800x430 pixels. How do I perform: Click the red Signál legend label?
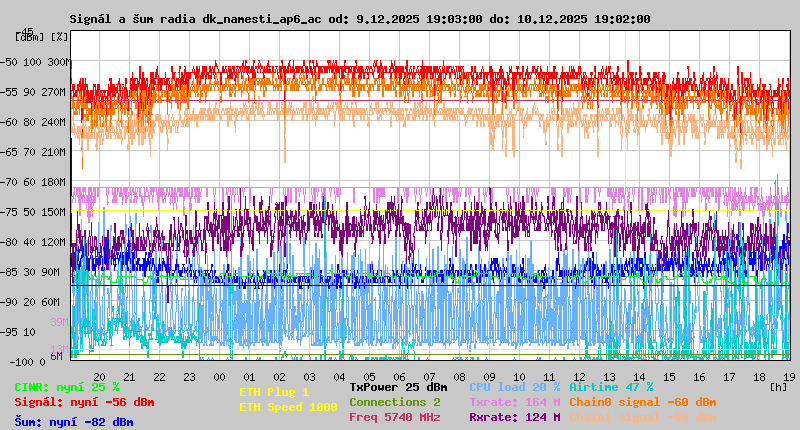coord(84,402)
